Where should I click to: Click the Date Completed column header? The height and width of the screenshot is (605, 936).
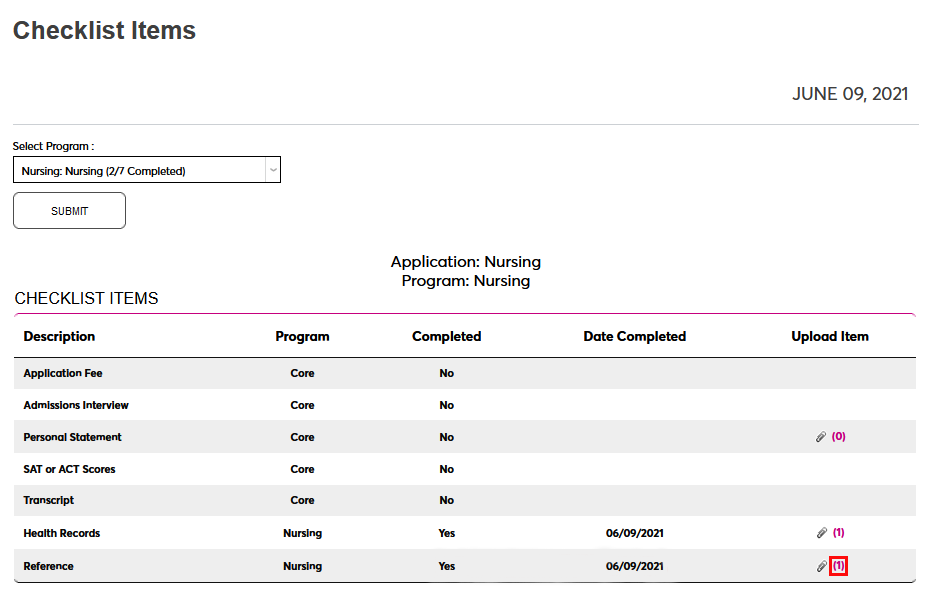click(x=634, y=337)
